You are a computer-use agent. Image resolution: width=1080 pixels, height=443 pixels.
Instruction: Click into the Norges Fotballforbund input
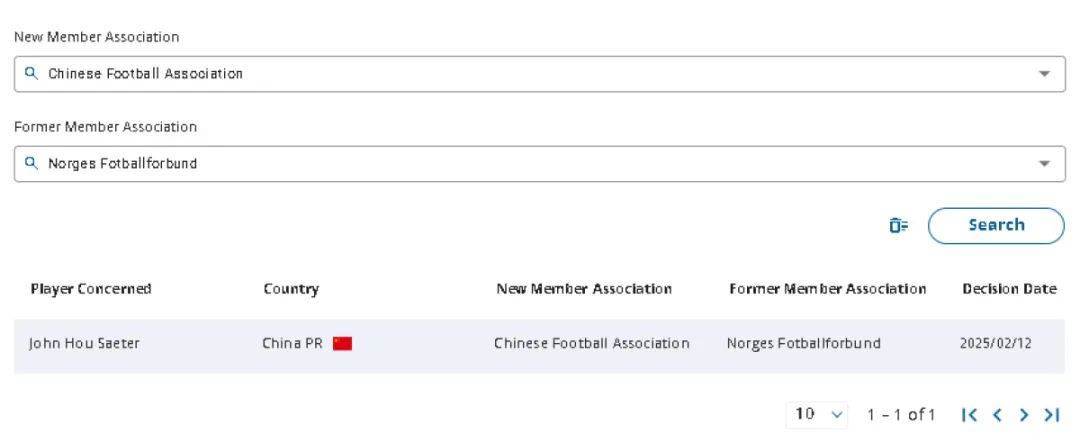(x=500, y=164)
